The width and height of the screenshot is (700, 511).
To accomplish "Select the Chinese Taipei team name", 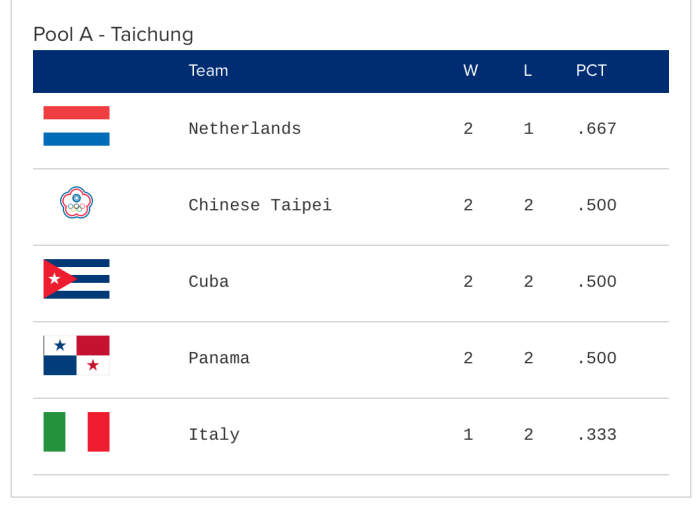I will pos(260,205).
